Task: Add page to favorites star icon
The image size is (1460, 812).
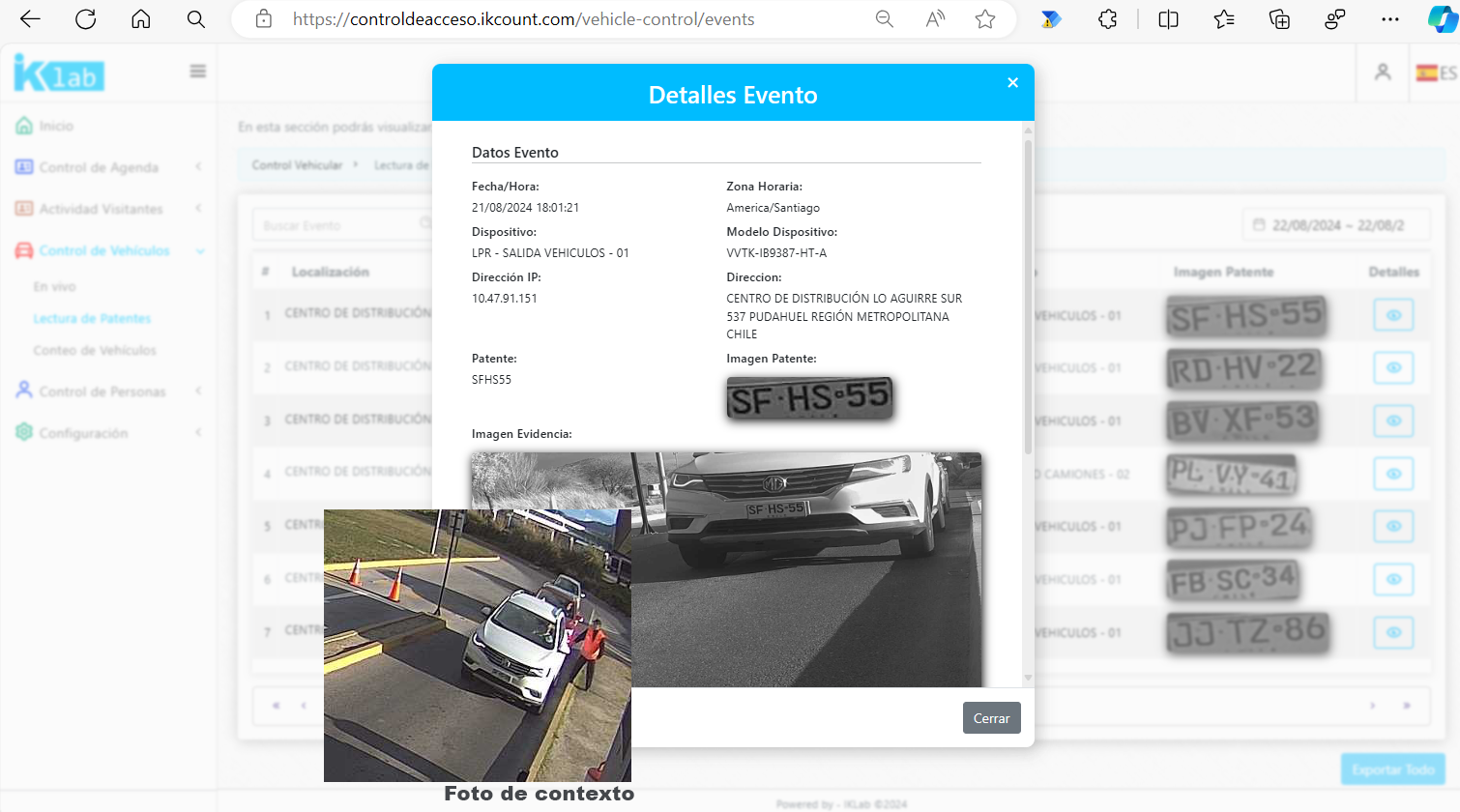Action: click(x=985, y=19)
